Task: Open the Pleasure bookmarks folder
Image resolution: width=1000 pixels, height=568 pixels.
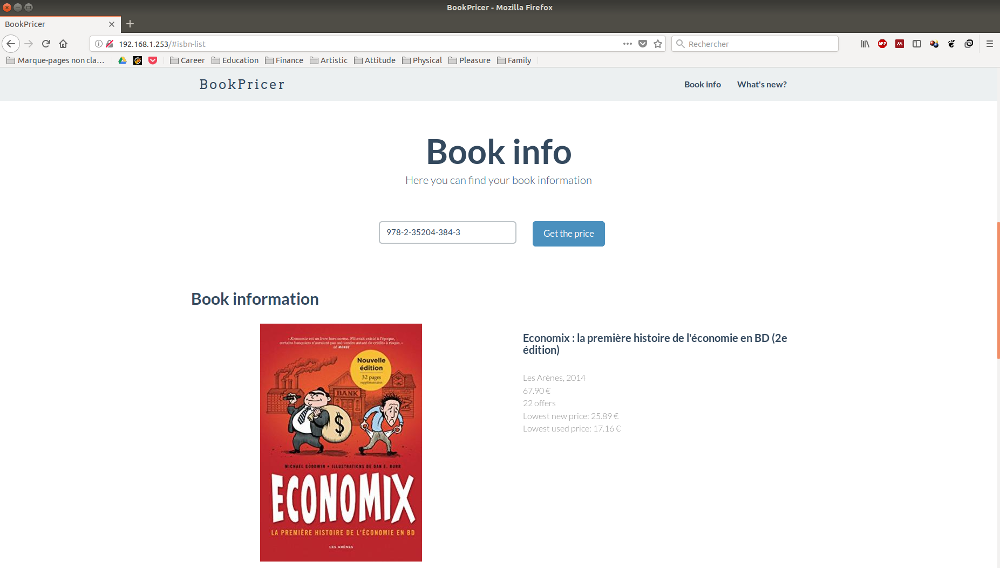Action: [469, 61]
